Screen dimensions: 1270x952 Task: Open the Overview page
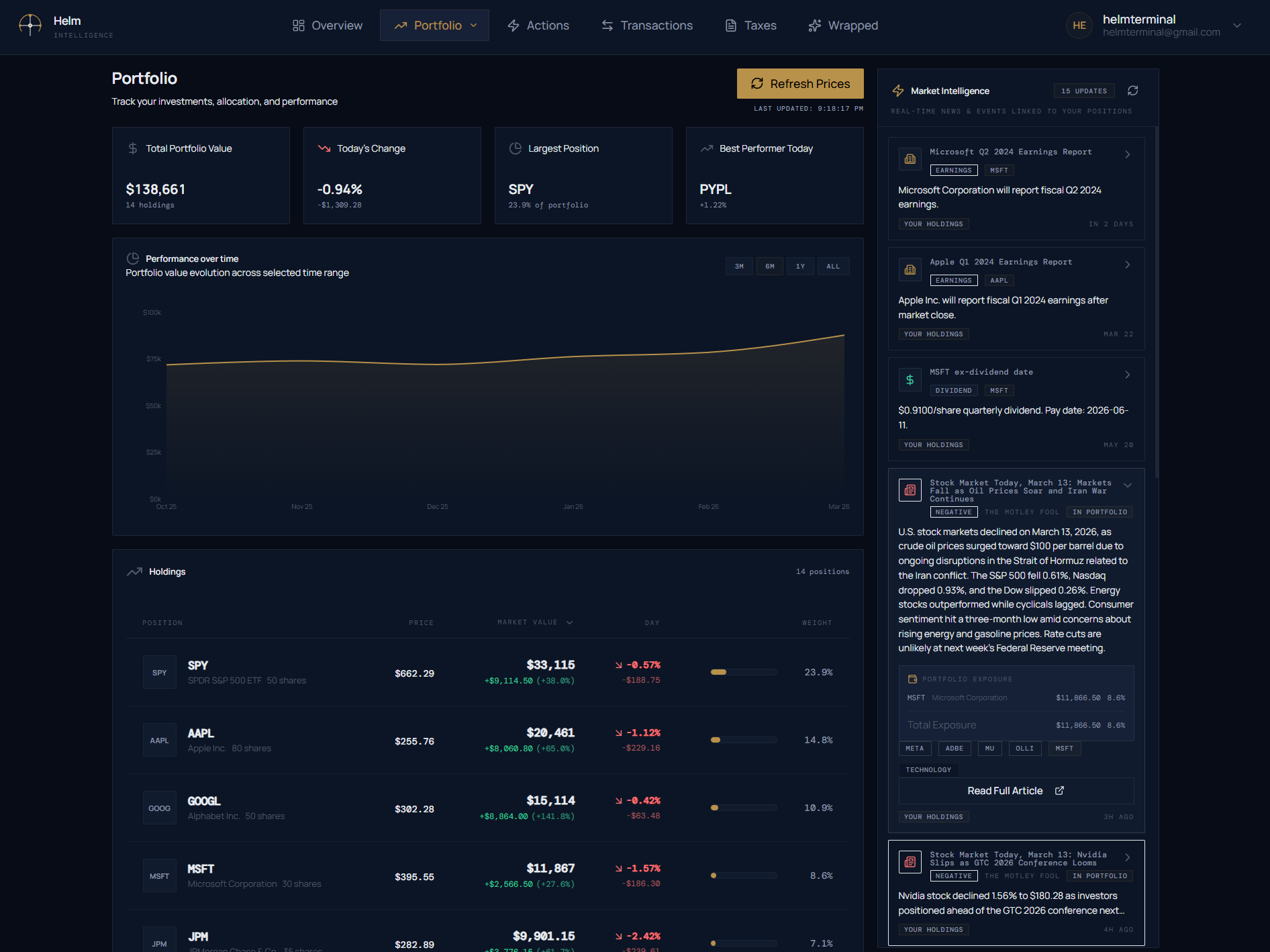(328, 26)
